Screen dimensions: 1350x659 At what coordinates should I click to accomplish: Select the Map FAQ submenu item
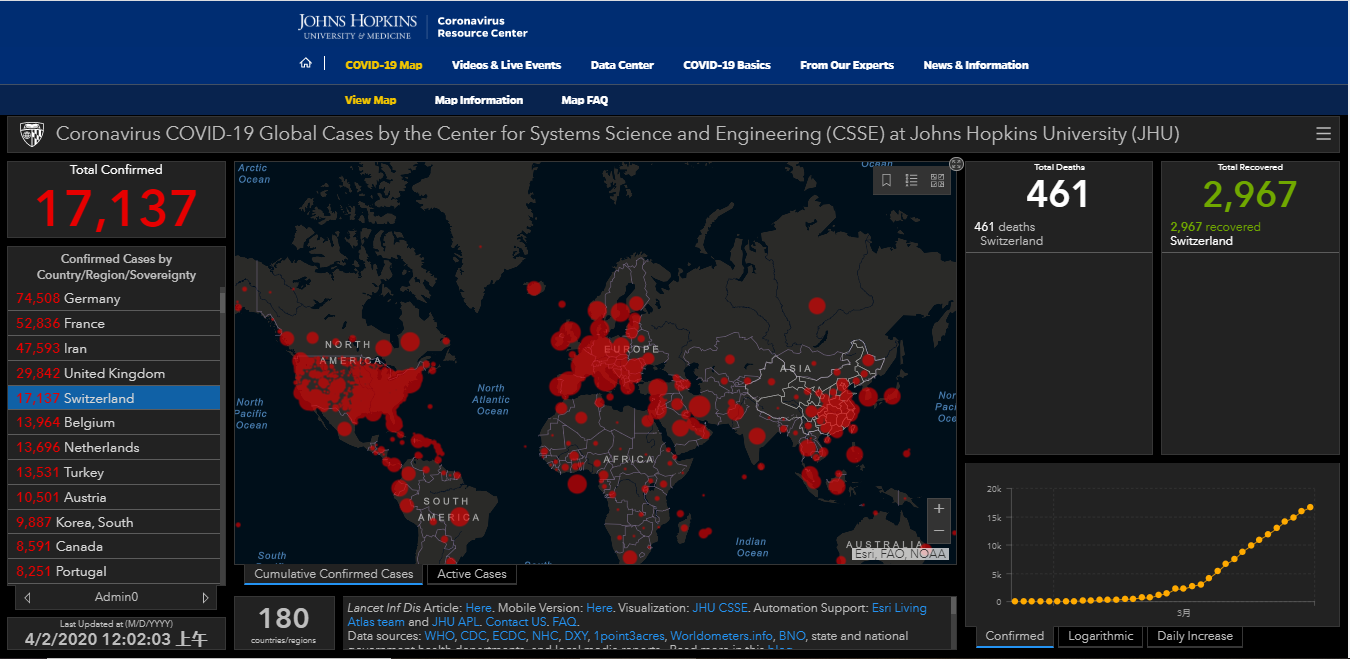[585, 100]
